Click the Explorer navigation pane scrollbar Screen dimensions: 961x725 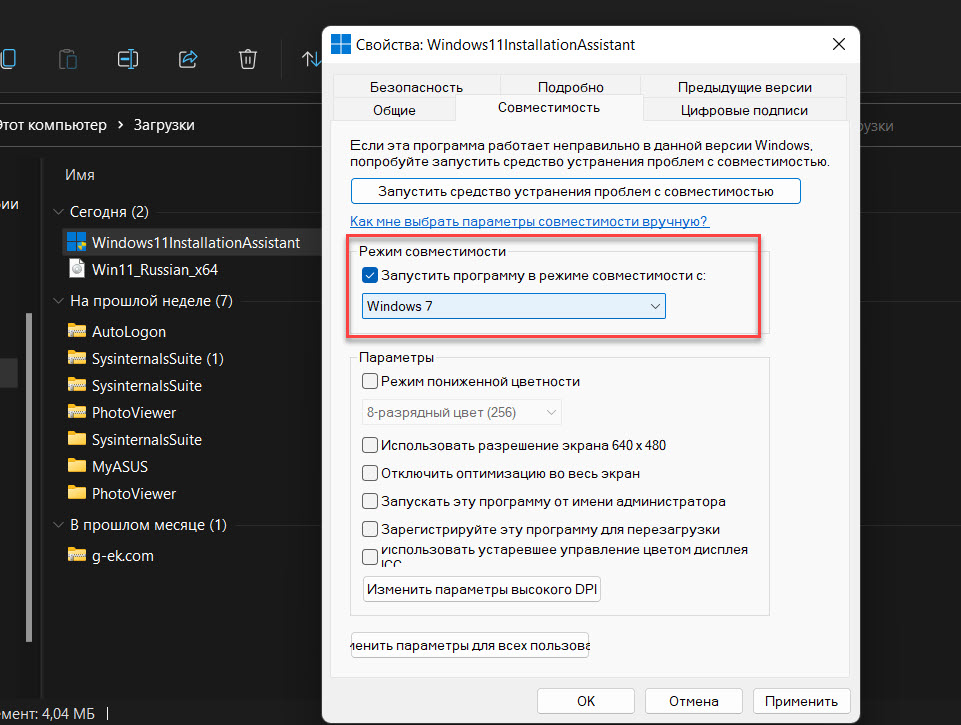pos(29,477)
